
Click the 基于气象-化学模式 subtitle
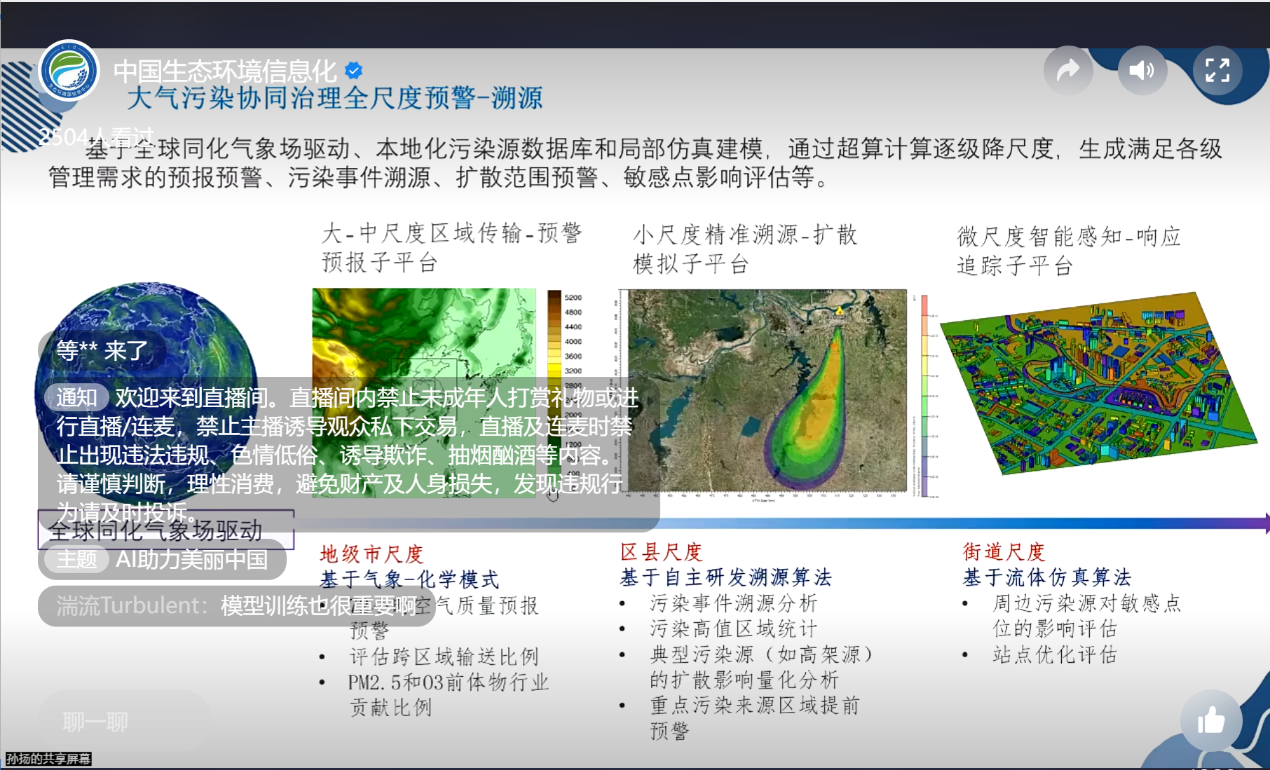(x=409, y=579)
